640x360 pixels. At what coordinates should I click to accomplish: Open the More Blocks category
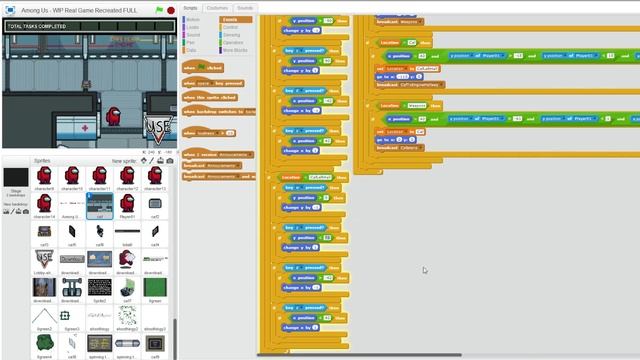[x=236, y=50]
